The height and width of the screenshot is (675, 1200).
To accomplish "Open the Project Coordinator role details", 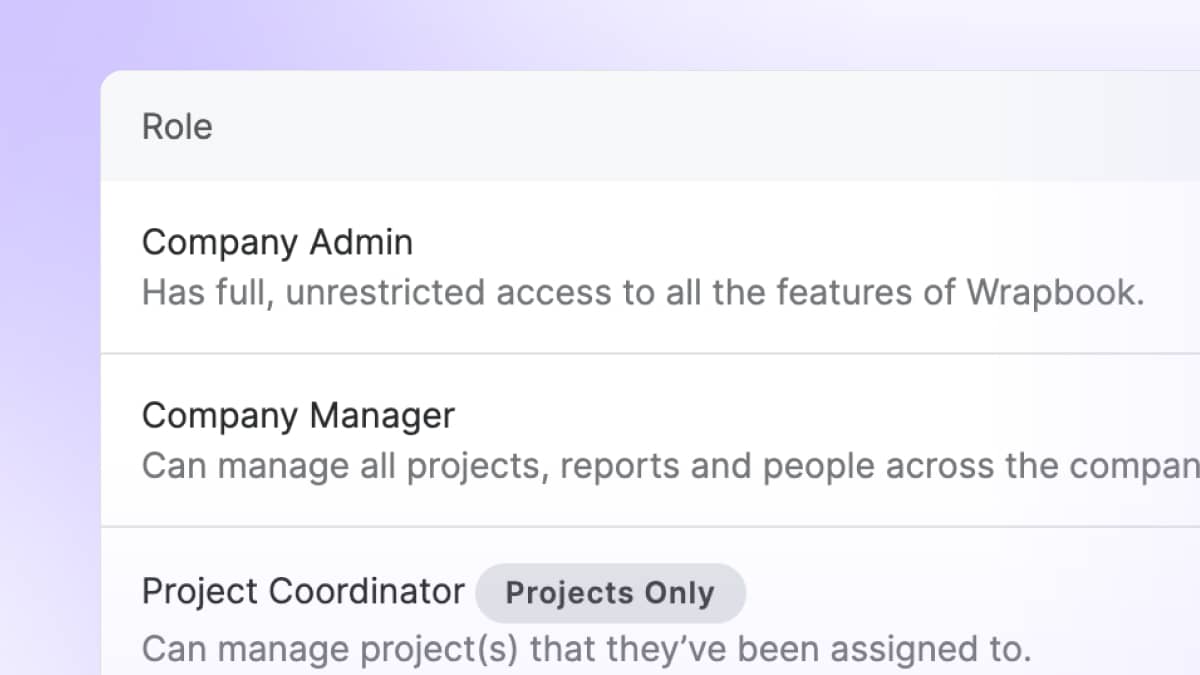I will [303, 591].
